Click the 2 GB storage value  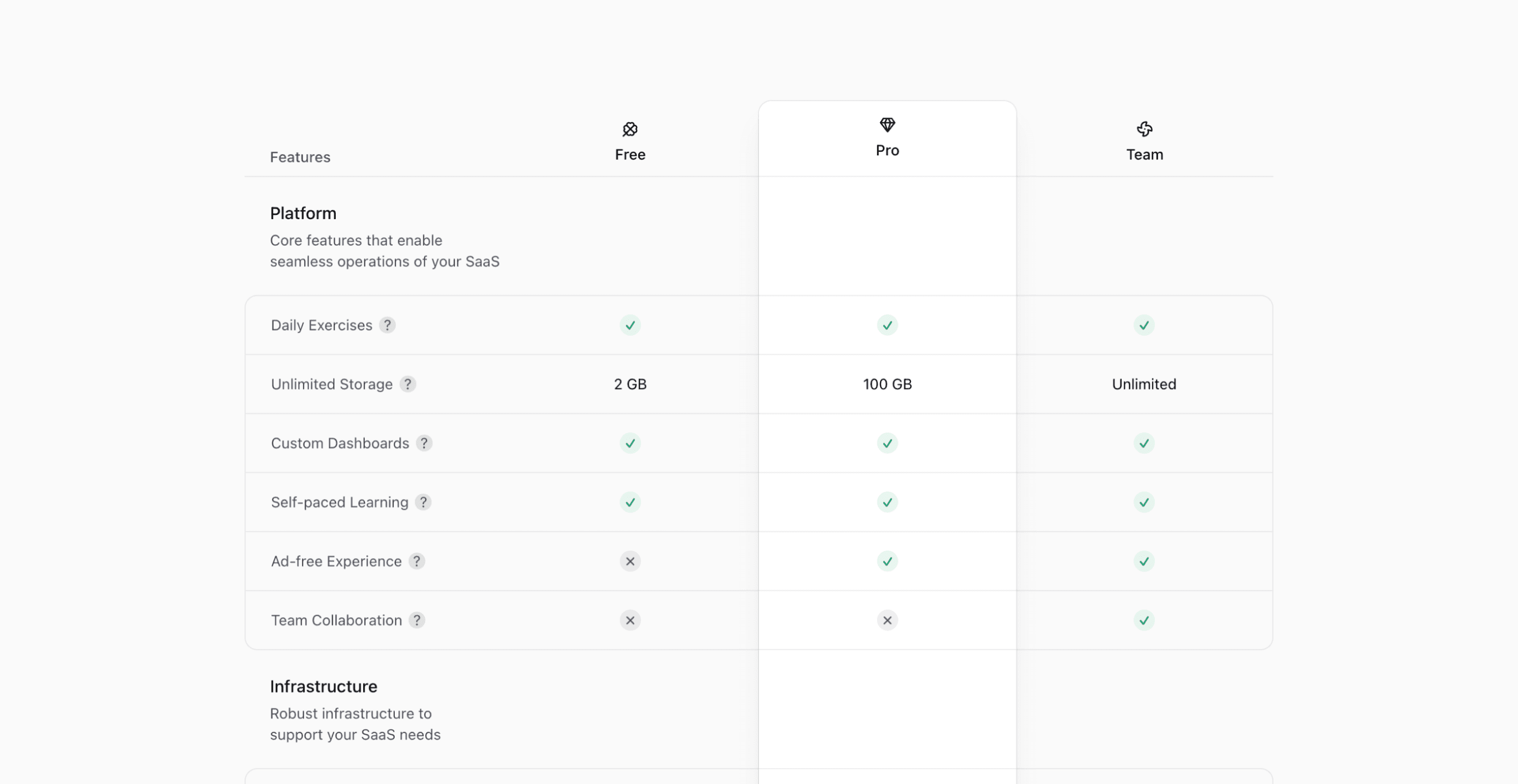pos(630,384)
